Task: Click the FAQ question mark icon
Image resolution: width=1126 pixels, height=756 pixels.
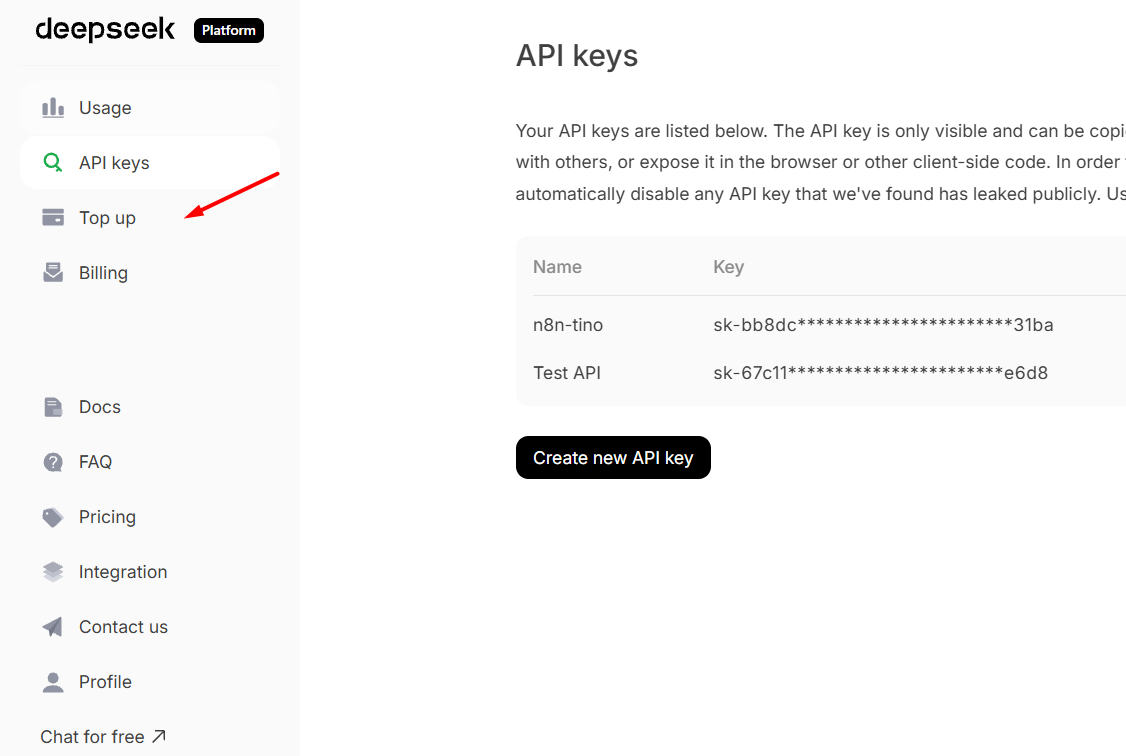Action: (x=53, y=462)
